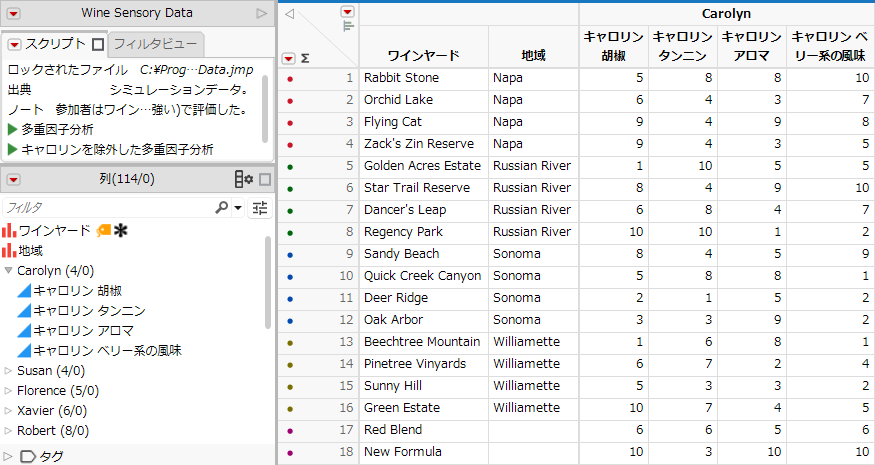Open the filter sliders options button
This screenshot has height=465, width=875.
(260, 208)
